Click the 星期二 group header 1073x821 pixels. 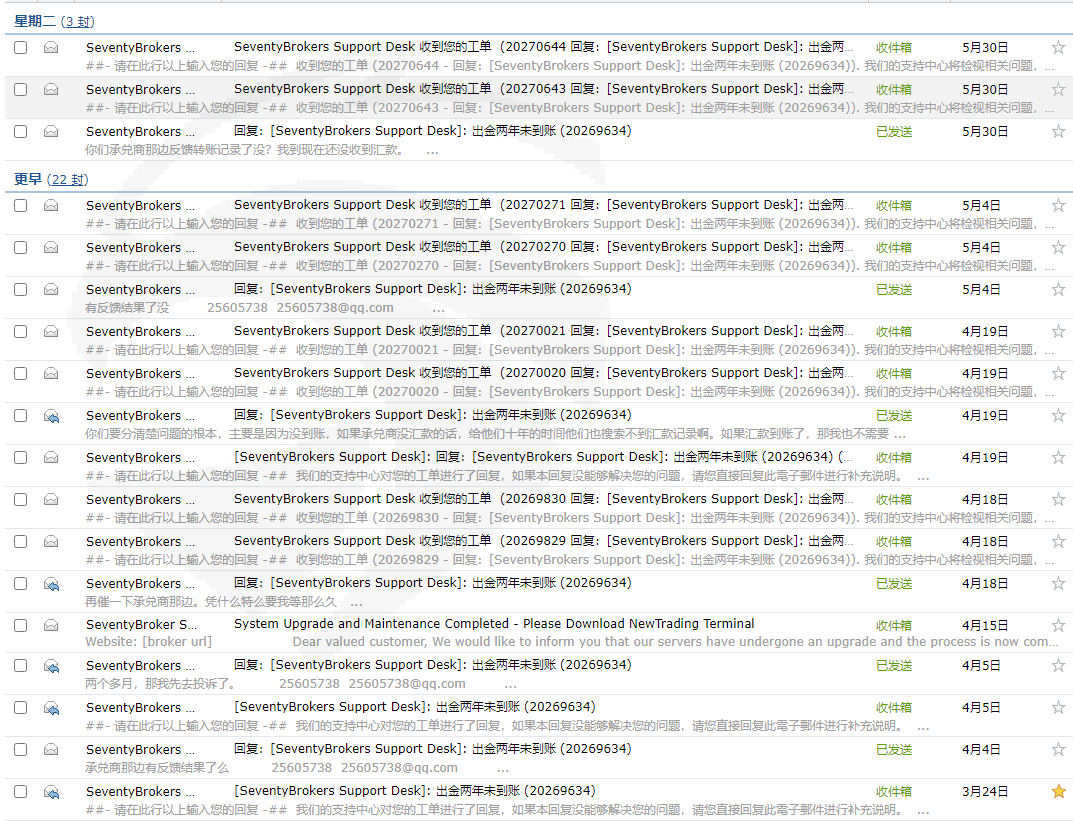click(x=35, y=22)
